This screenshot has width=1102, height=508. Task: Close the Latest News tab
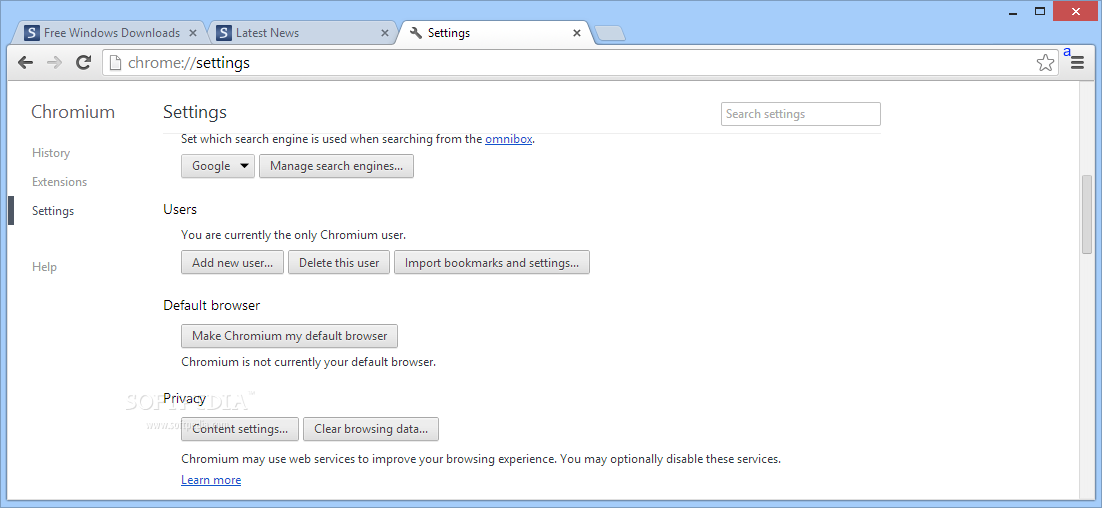tap(384, 33)
